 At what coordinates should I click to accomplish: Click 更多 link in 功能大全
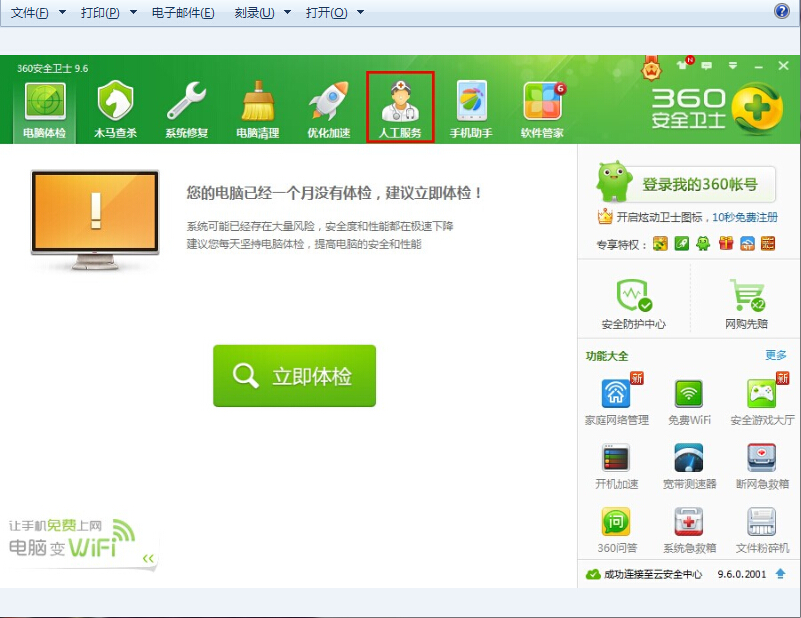775,355
